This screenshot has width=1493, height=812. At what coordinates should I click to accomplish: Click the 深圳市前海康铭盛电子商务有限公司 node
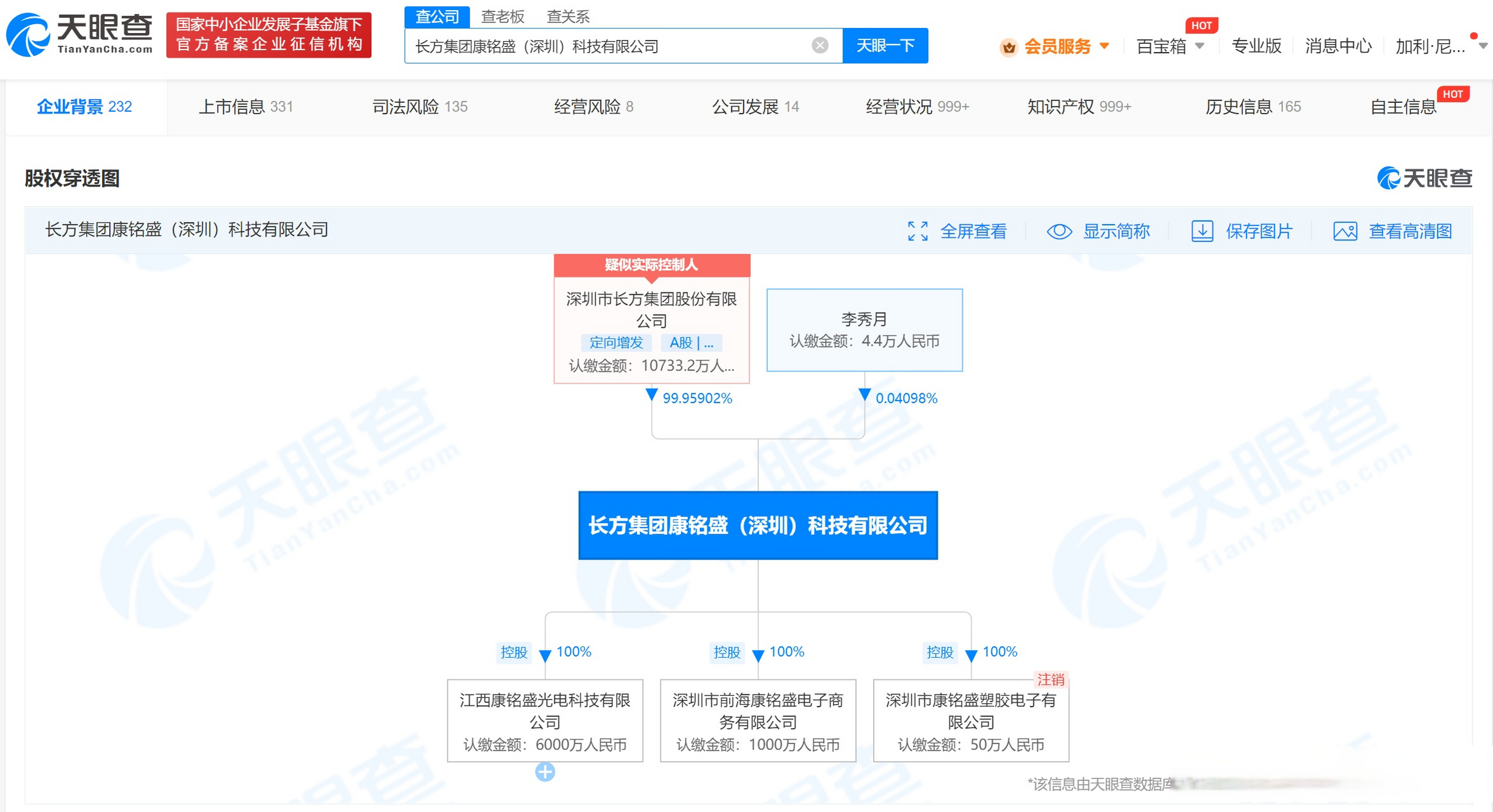click(758, 721)
